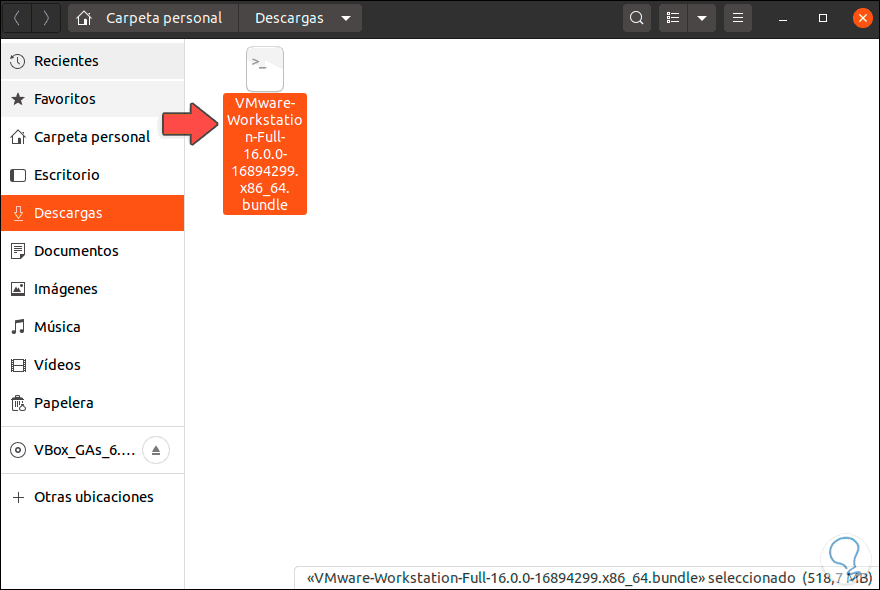Eject the VBox_GAs disc

tap(156, 450)
